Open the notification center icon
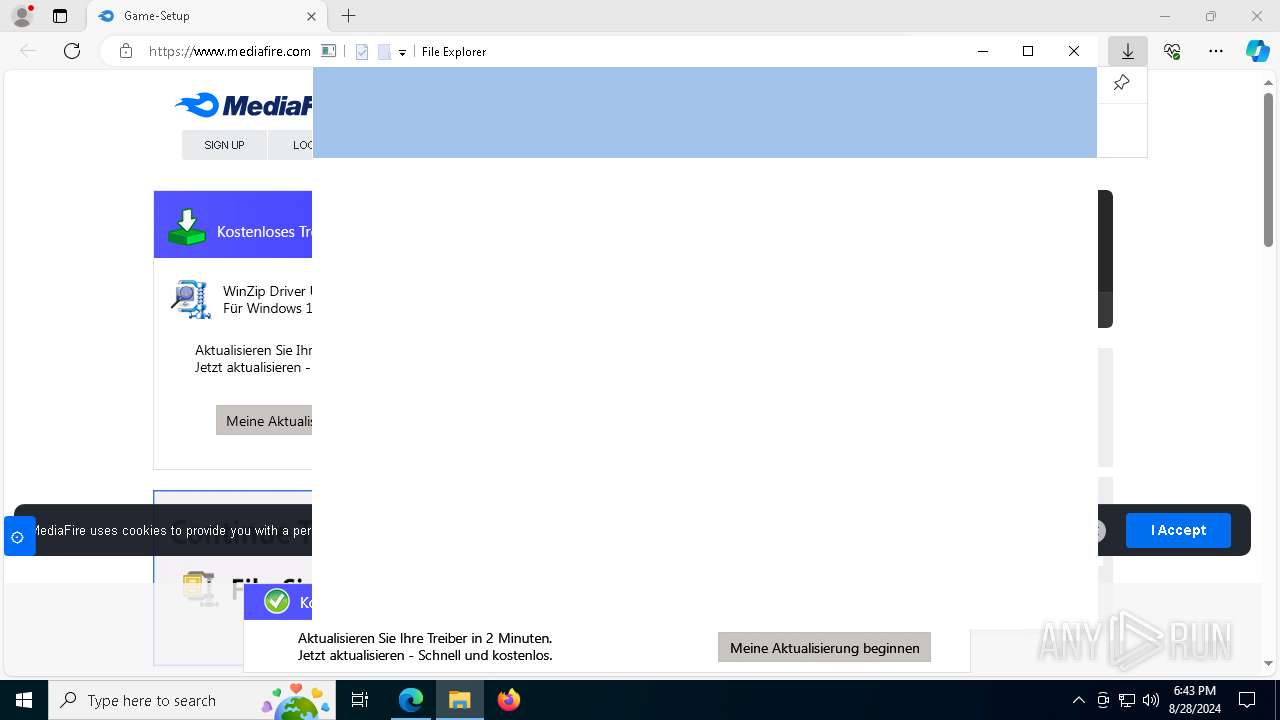Viewport: 1280px width, 720px height. [x=1247, y=700]
